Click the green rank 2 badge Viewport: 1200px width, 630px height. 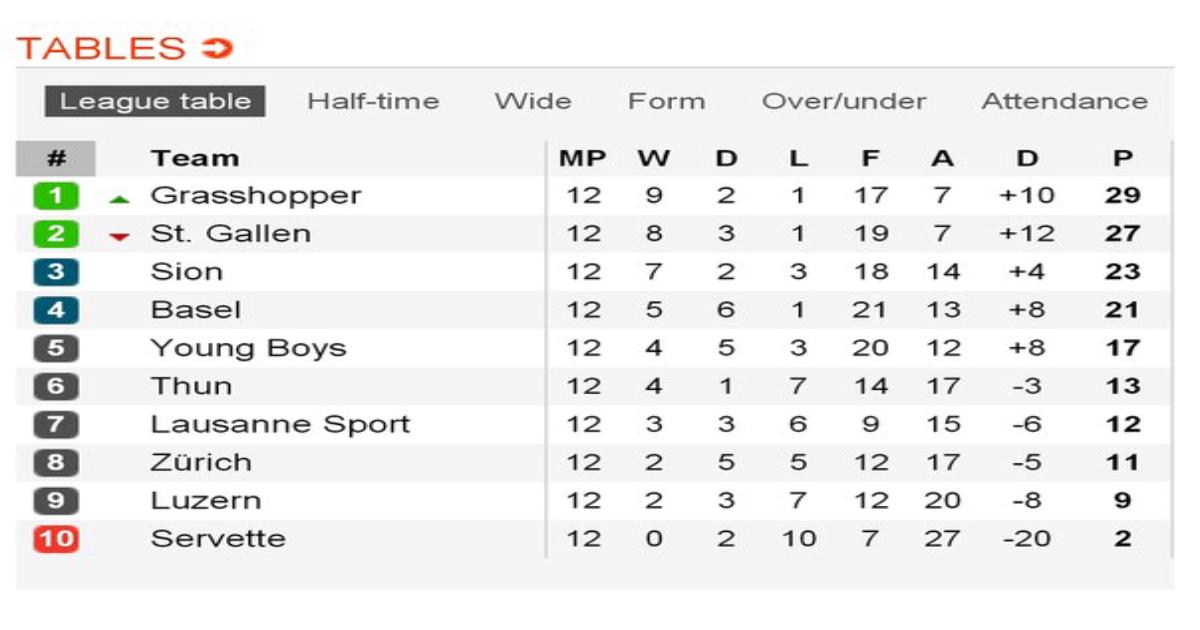click(x=56, y=234)
